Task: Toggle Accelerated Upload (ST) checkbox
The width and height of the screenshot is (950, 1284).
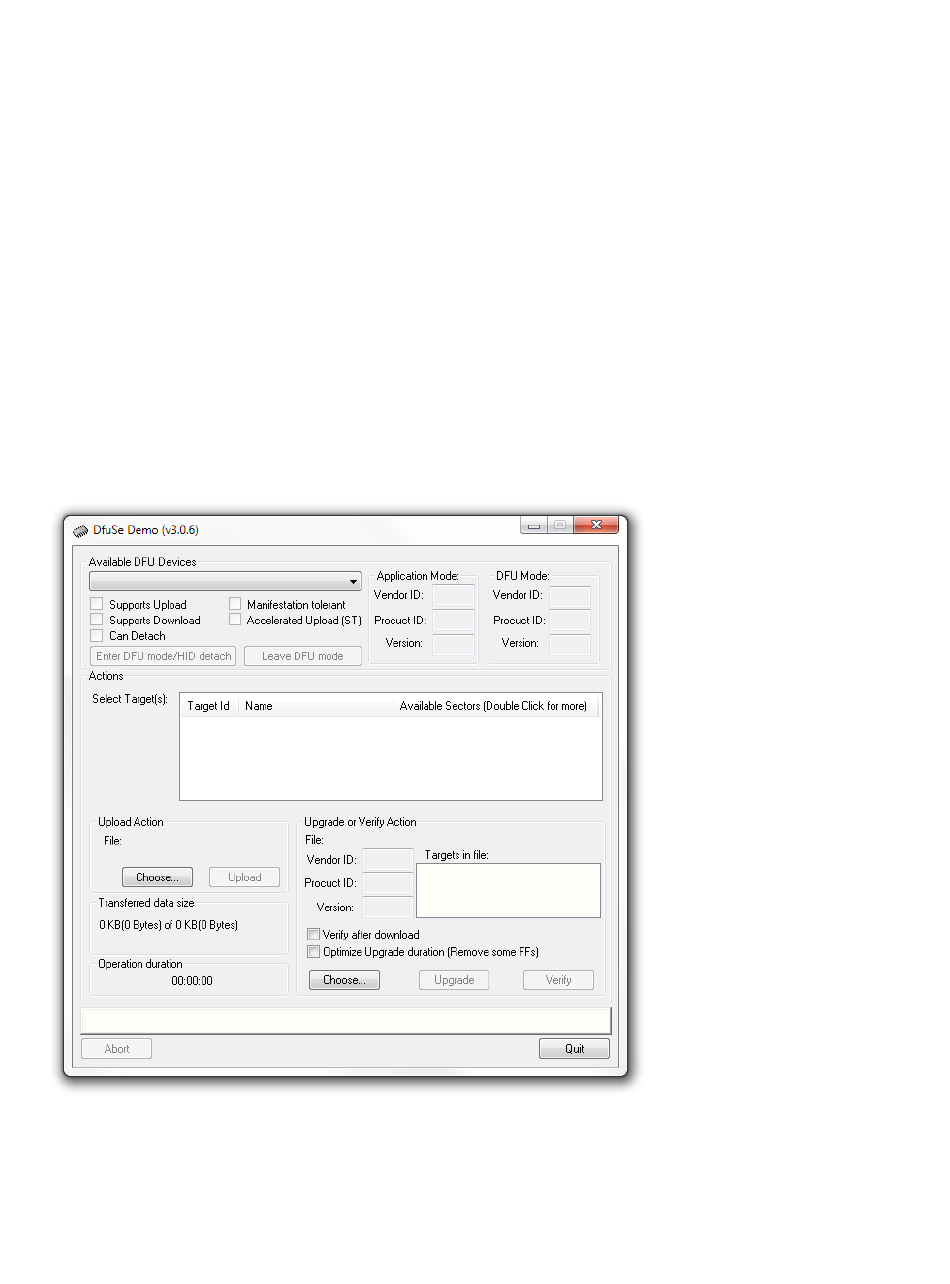Action: click(235, 620)
